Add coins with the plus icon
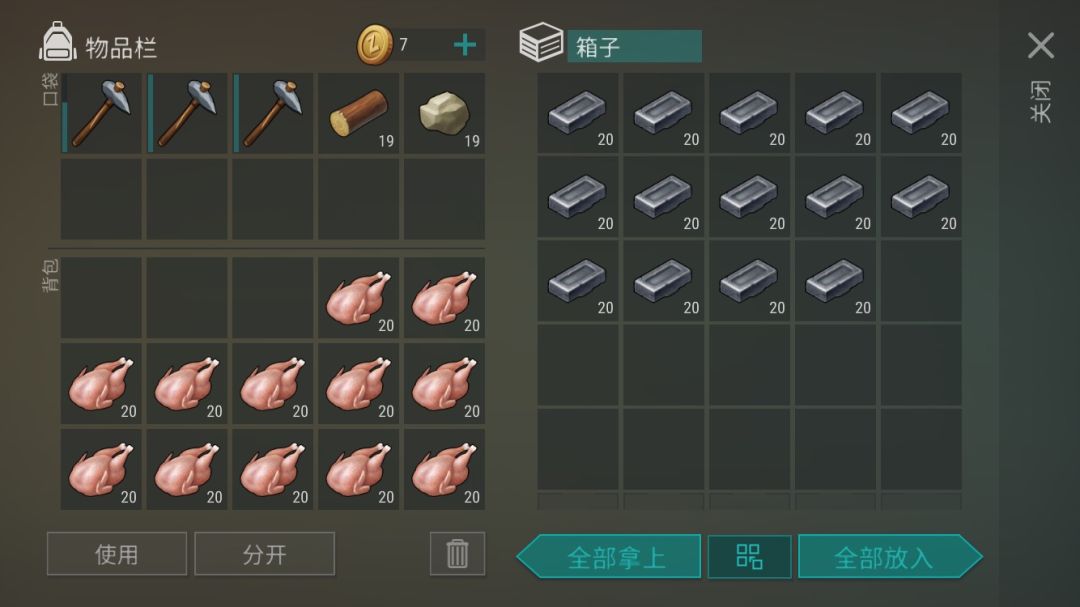Screen dimensions: 1080x607 465,45
